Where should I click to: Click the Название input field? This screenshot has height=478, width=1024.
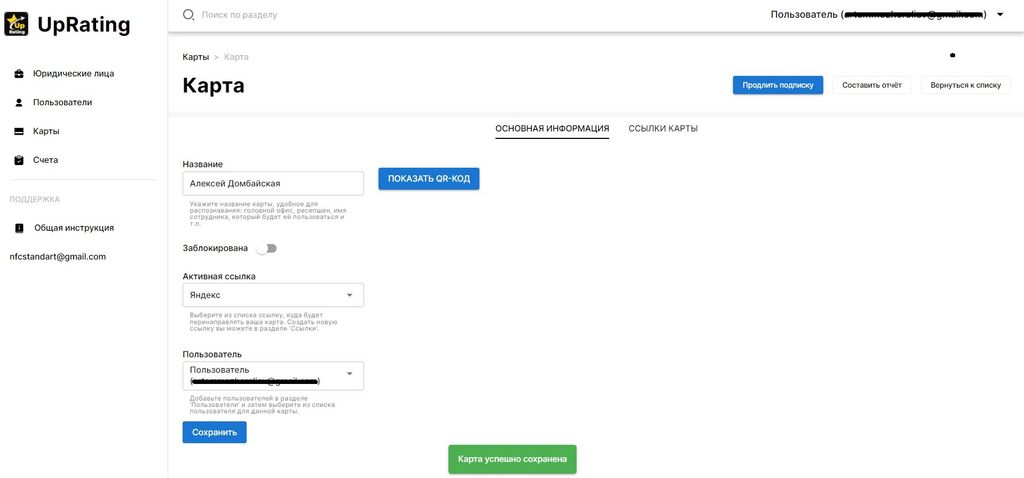273,183
